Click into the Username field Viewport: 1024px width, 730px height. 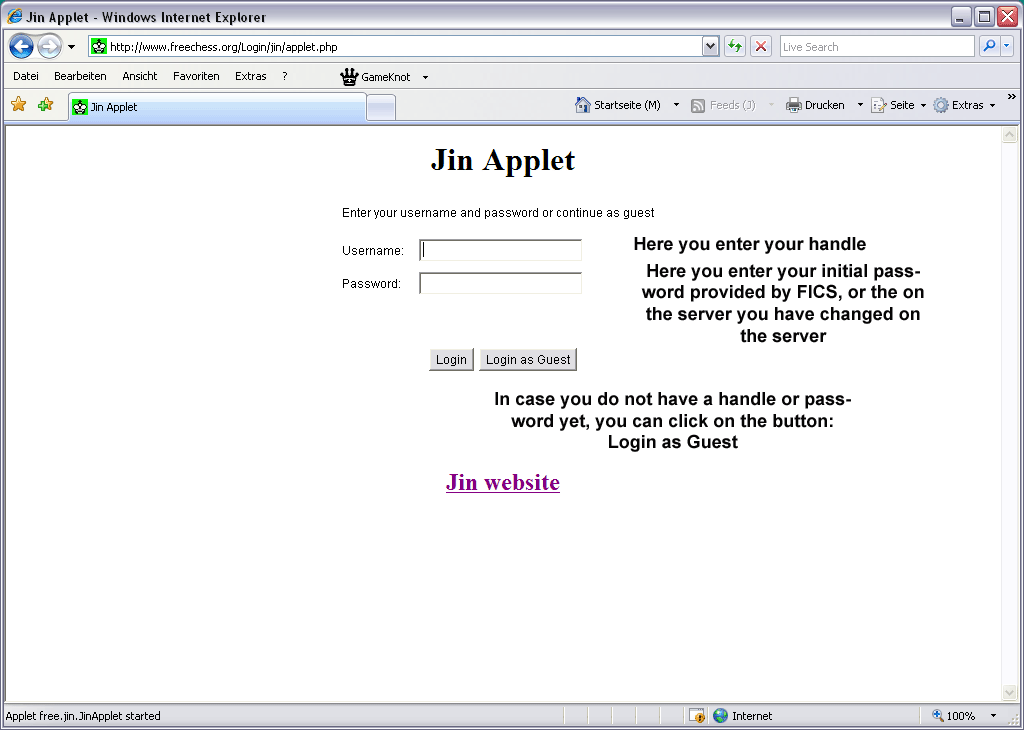pyautogui.click(x=500, y=250)
